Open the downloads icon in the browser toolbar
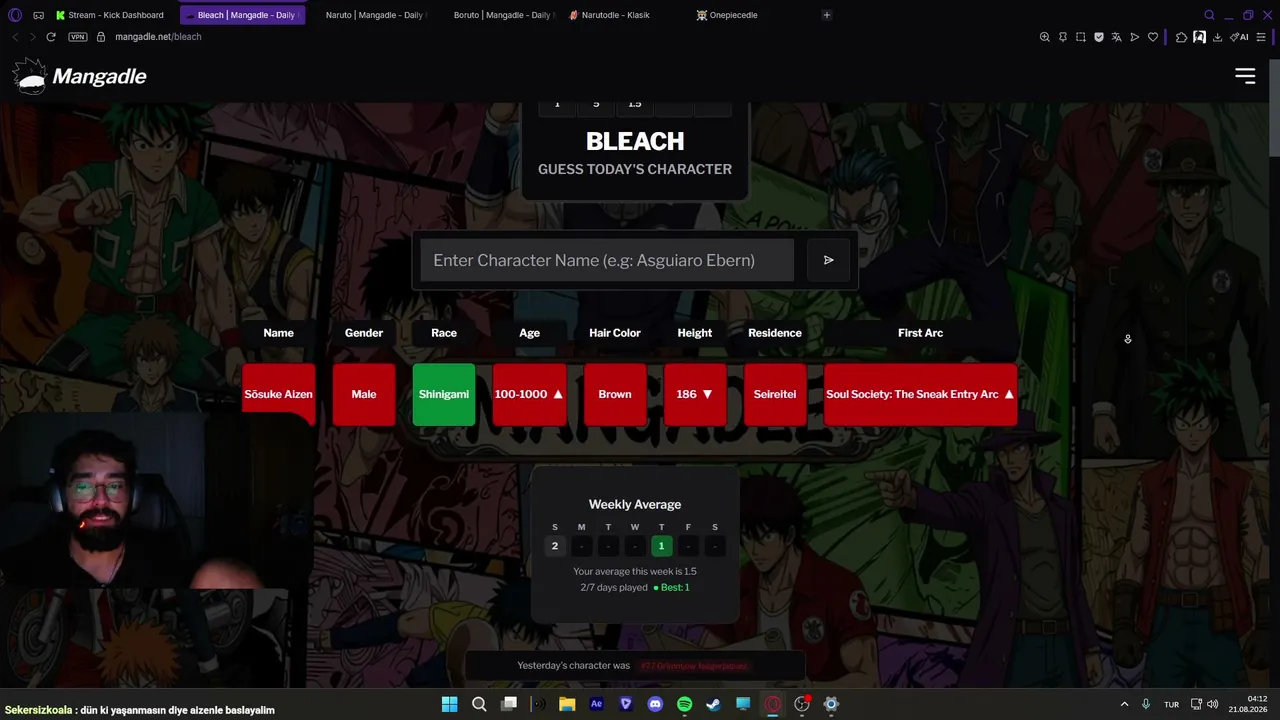This screenshot has height=720, width=1280. [1217, 37]
